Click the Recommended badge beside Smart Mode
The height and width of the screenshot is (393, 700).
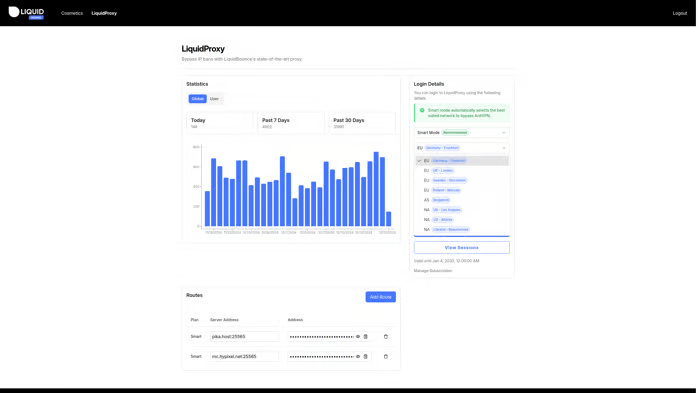pos(455,133)
